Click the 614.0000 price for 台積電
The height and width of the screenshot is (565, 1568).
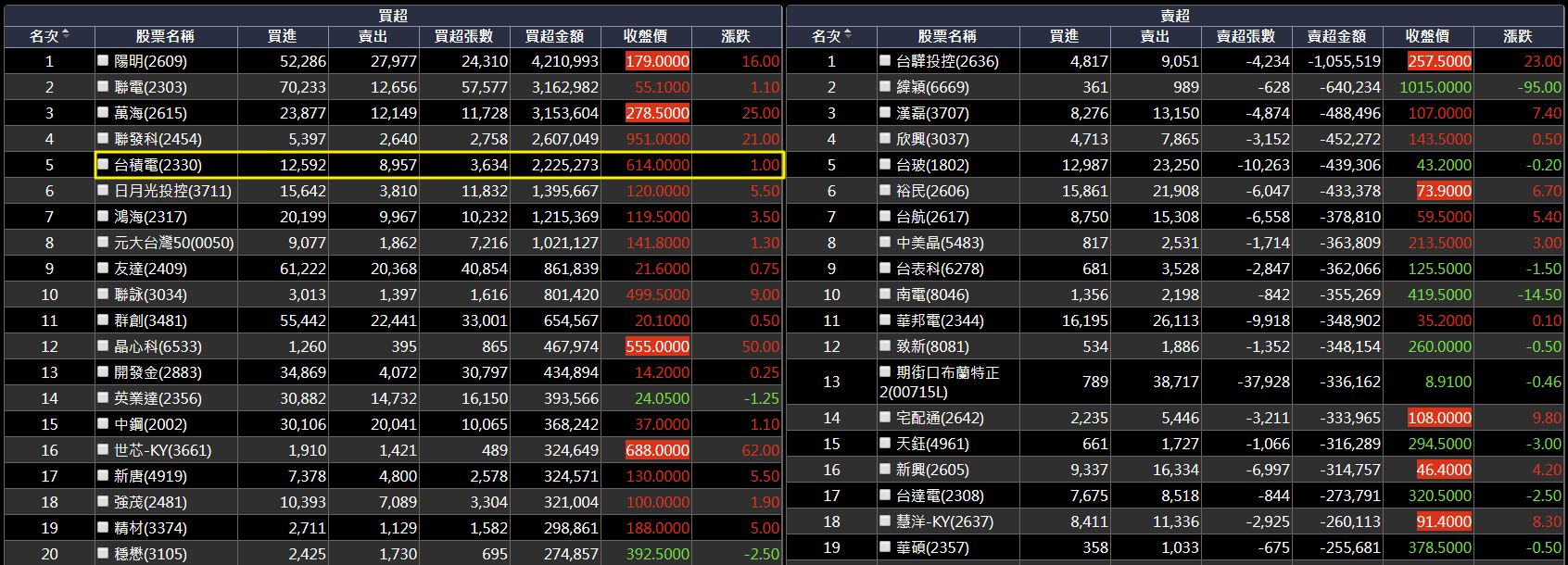coord(658,165)
